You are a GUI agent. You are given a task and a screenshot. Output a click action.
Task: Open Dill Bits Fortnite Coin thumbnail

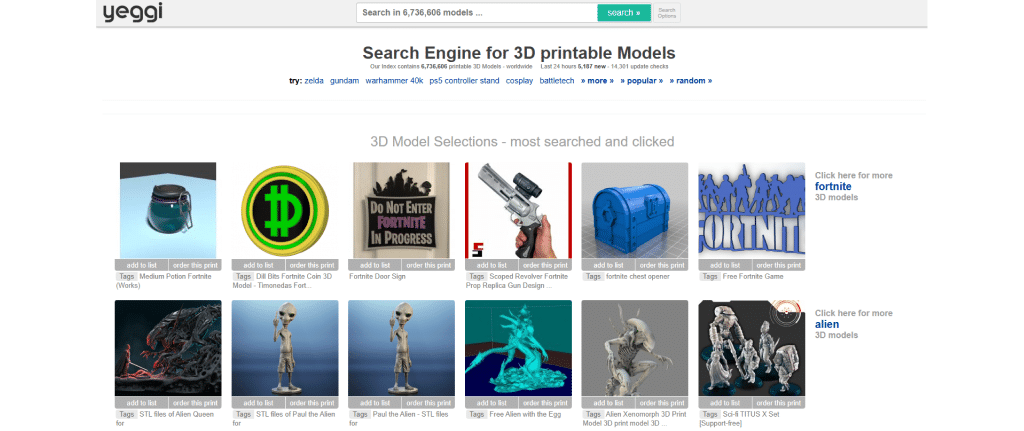(285, 210)
